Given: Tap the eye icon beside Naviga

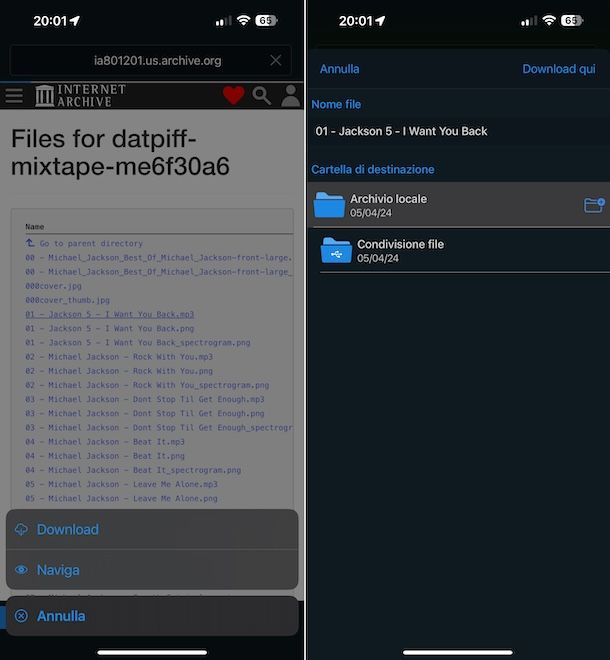Looking at the screenshot, I should click(x=21, y=570).
